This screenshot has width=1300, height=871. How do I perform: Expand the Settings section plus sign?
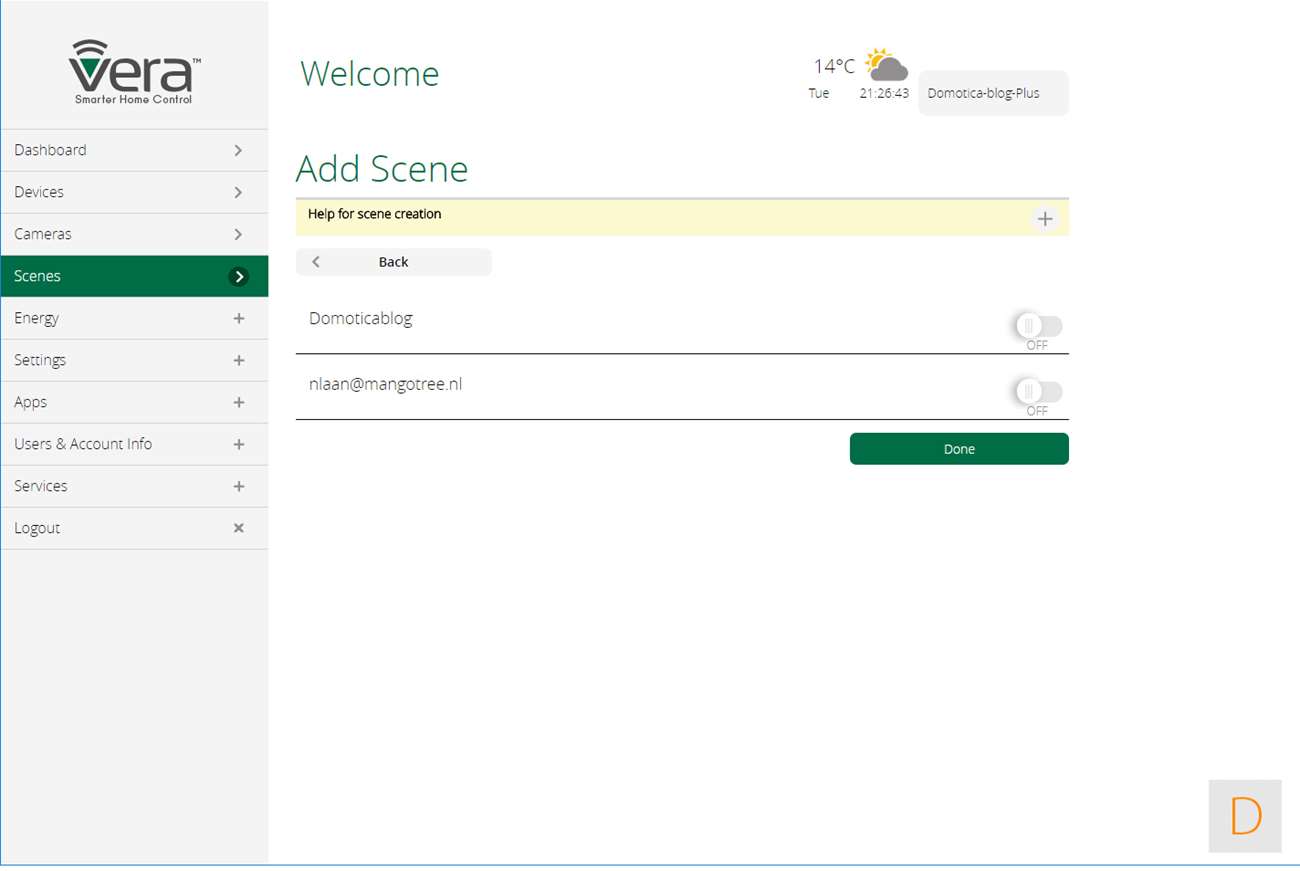(x=238, y=360)
